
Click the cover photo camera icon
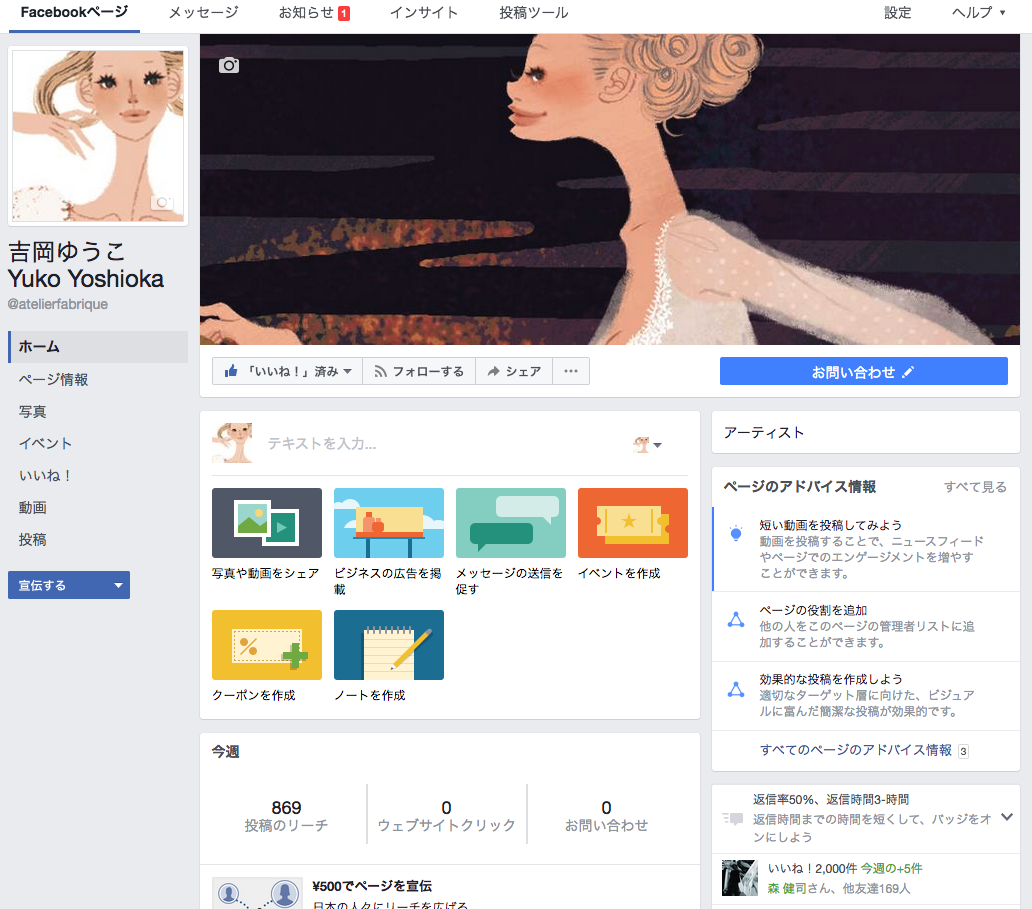click(229, 65)
